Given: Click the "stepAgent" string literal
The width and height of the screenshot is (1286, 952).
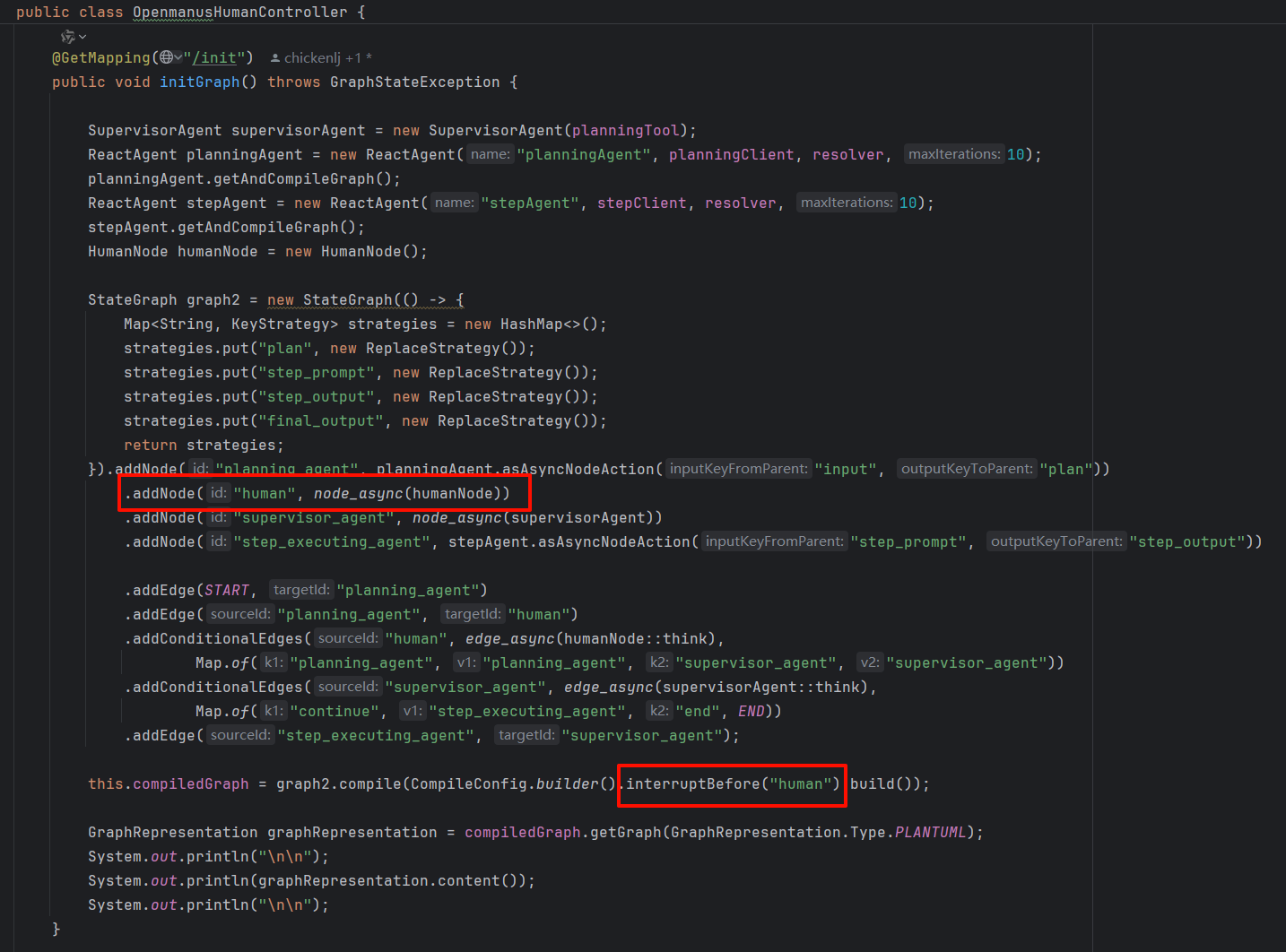Looking at the screenshot, I should 530,203.
